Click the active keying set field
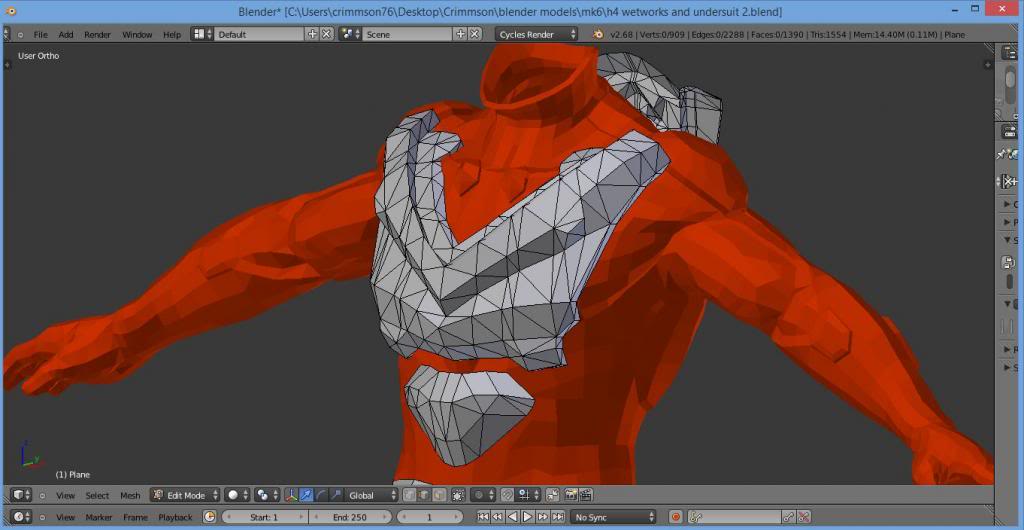This screenshot has height=530, width=1024. coord(735,517)
